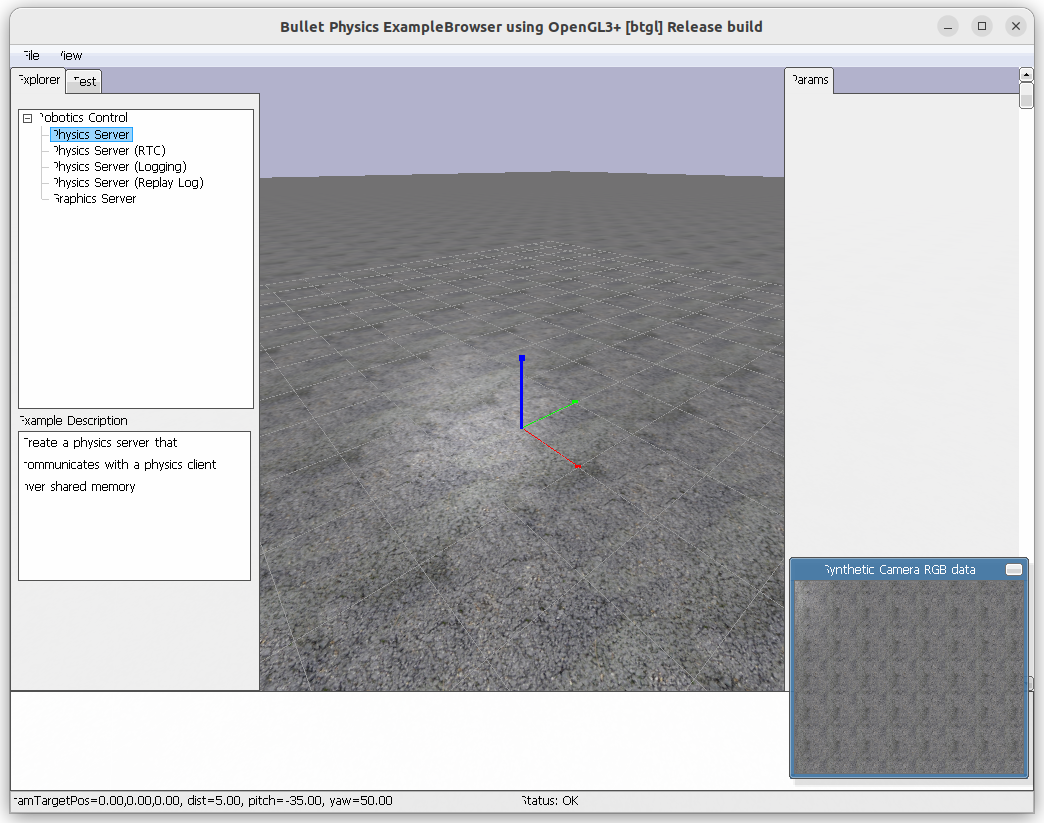
Task: Open the File menu
Action: [31, 56]
